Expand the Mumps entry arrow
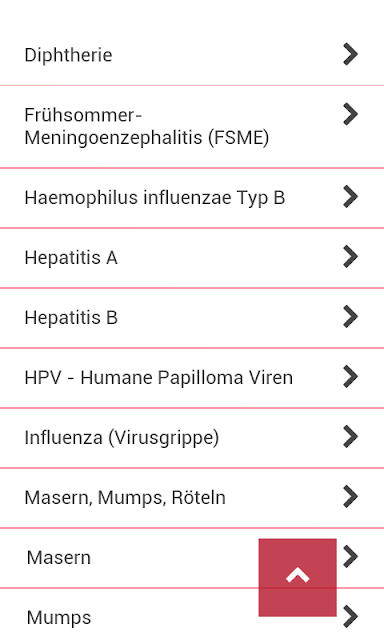The image size is (384, 640). 351,616
